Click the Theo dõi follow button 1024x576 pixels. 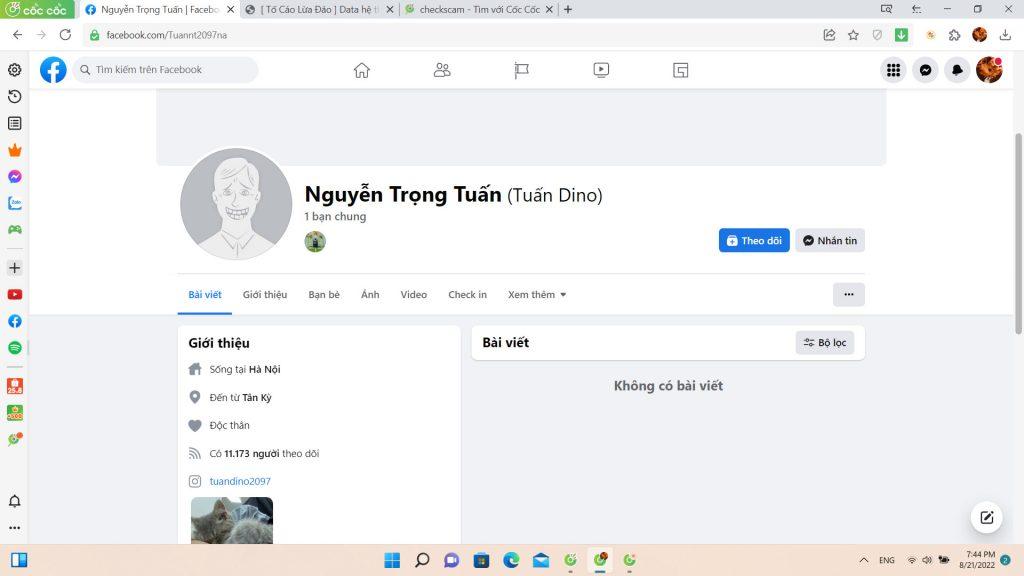(753, 241)
